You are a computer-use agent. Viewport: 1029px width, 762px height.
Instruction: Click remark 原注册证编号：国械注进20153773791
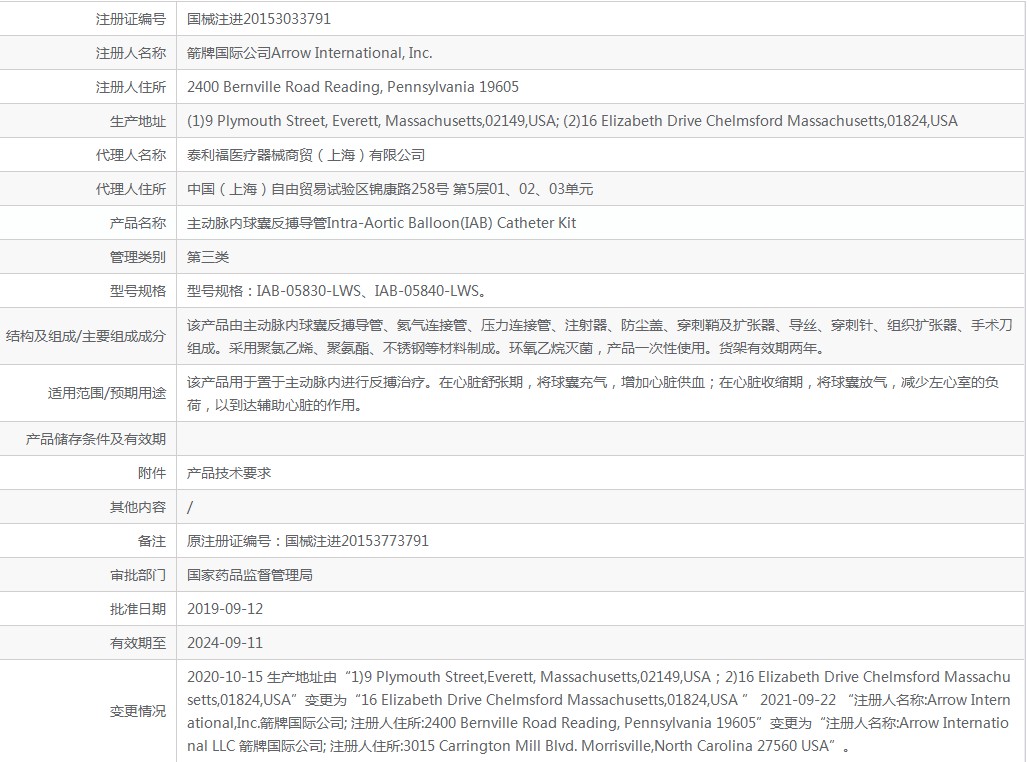click(308, 542)
